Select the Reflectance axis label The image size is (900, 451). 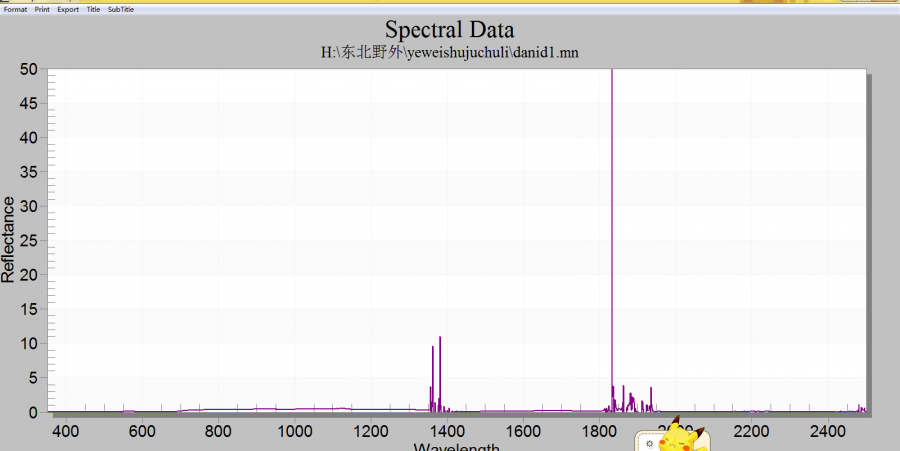8,239
